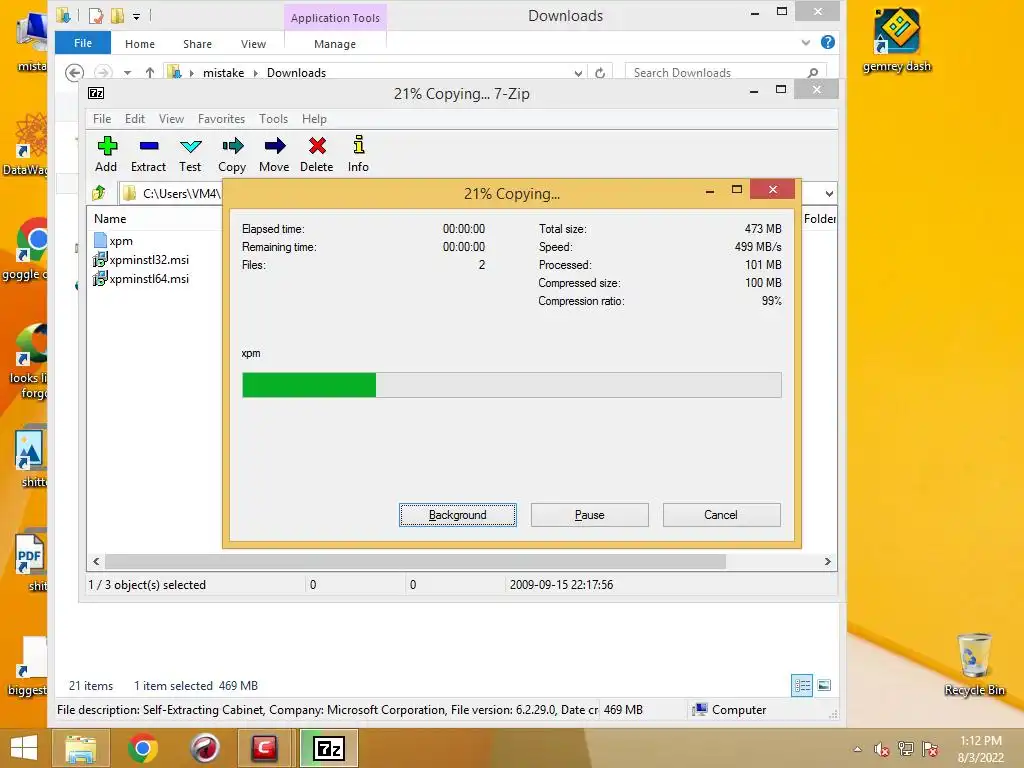Select xpminstl32.msi in the file list

(x=141, y=260)
